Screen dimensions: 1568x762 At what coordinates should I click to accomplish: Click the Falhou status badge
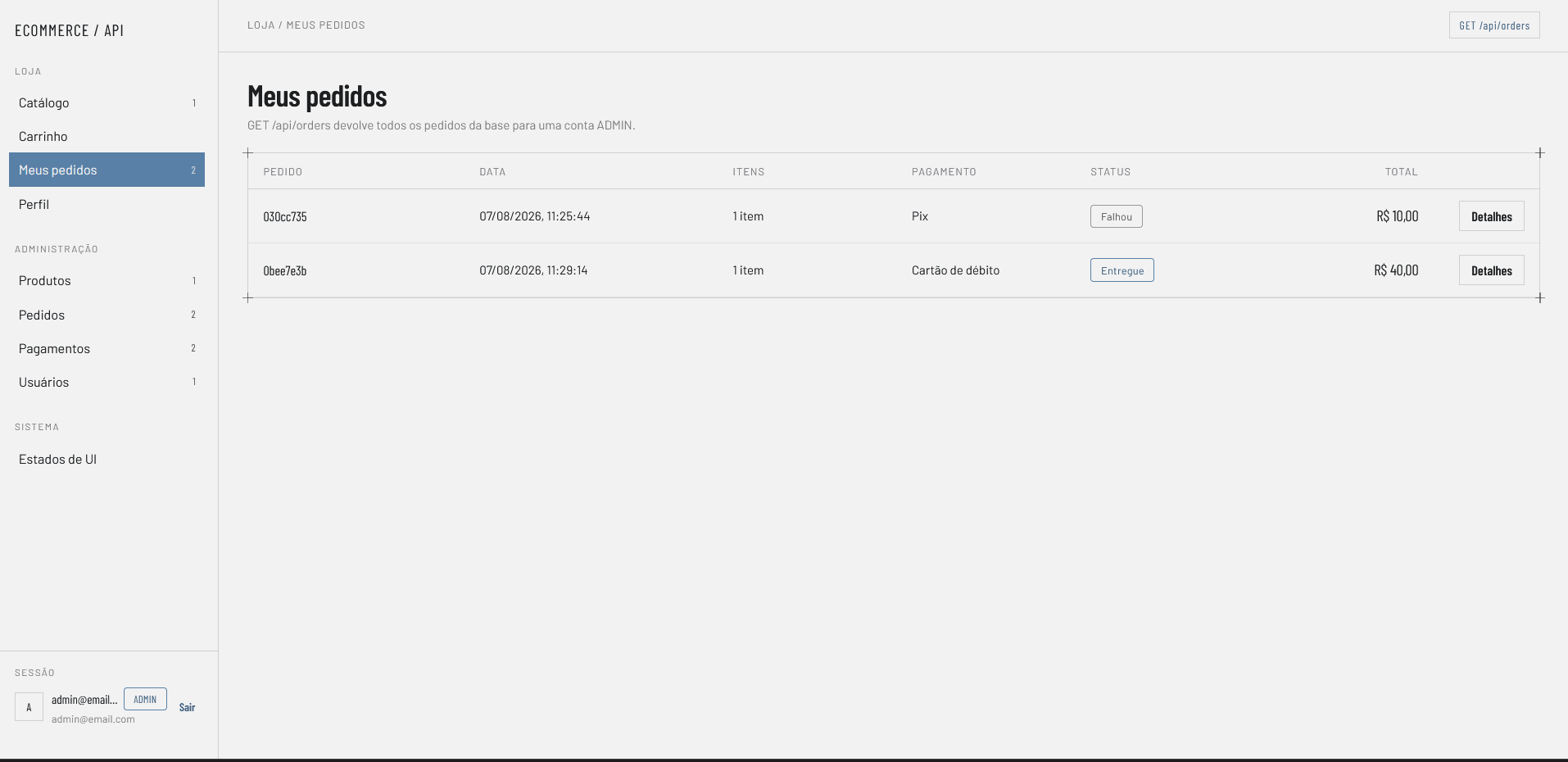pos(1116,216)
